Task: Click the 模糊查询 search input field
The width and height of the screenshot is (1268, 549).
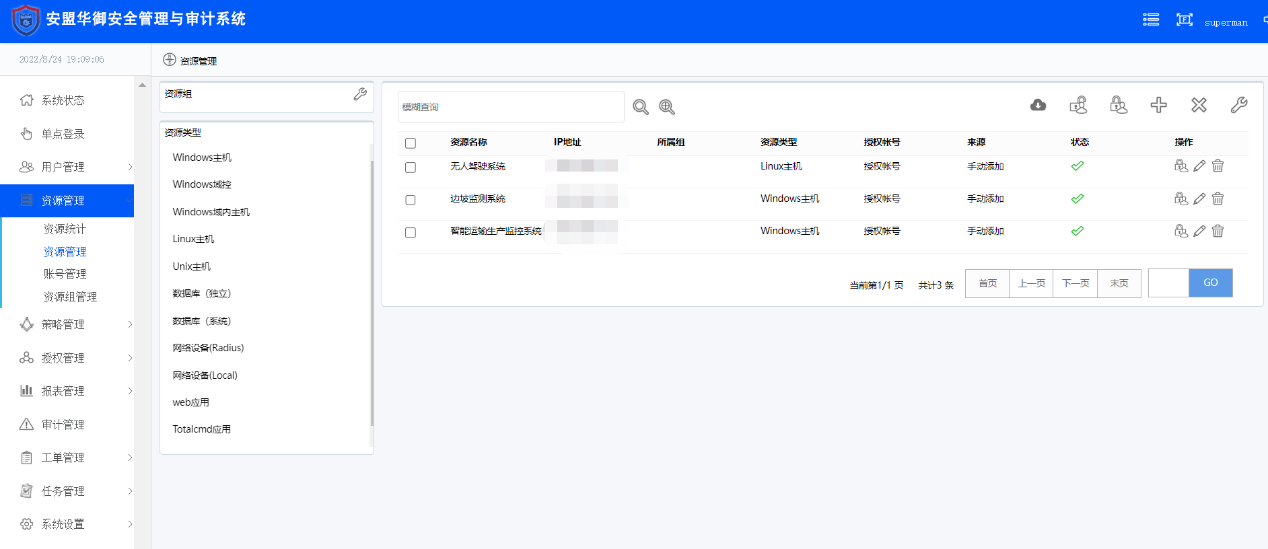Action: pos(510,107)
